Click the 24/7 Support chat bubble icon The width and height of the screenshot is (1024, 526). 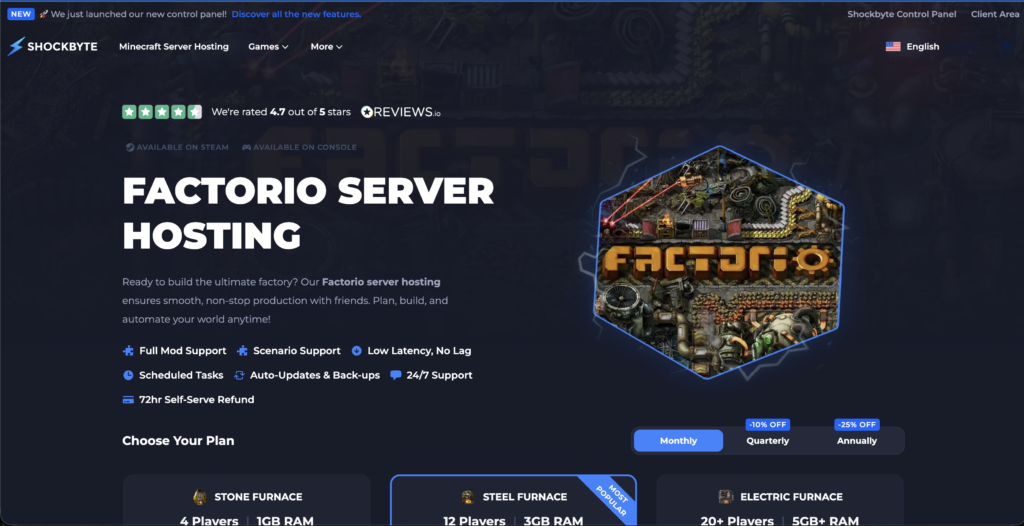tap(395, 376)
